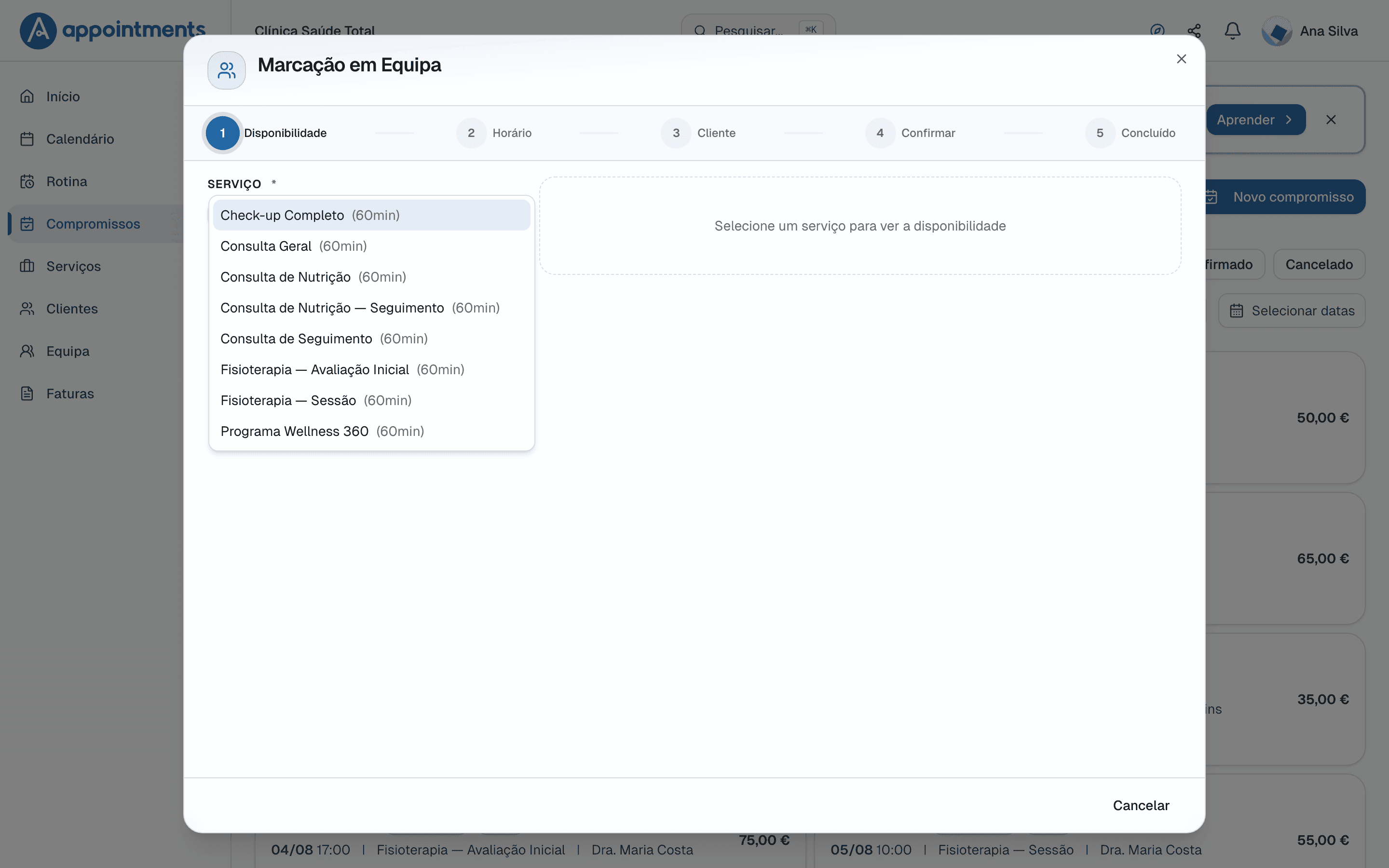Click the team icon beside Marcação em Equipa

[x=227, y=70]
